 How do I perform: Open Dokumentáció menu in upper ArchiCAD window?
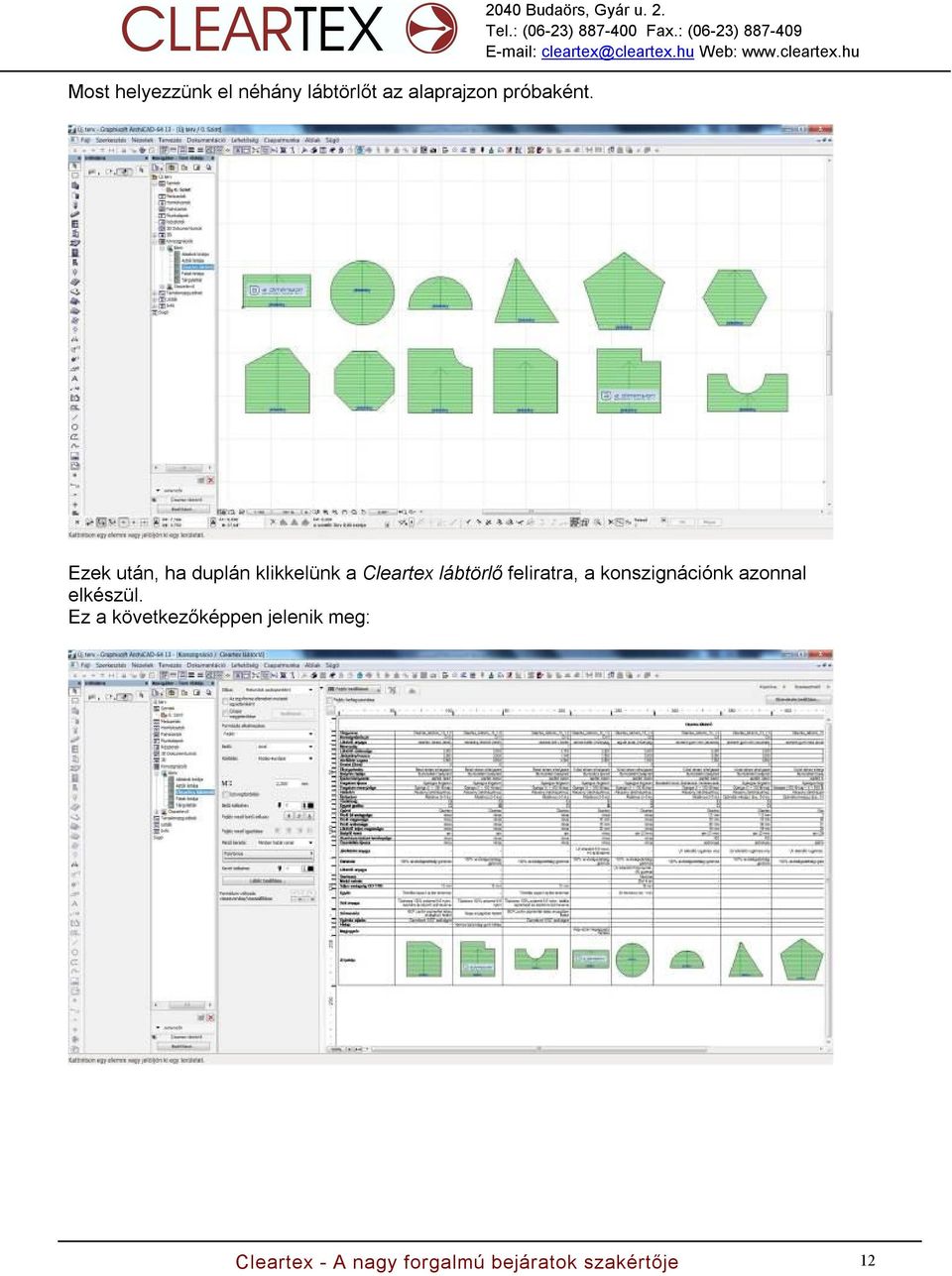206,140
